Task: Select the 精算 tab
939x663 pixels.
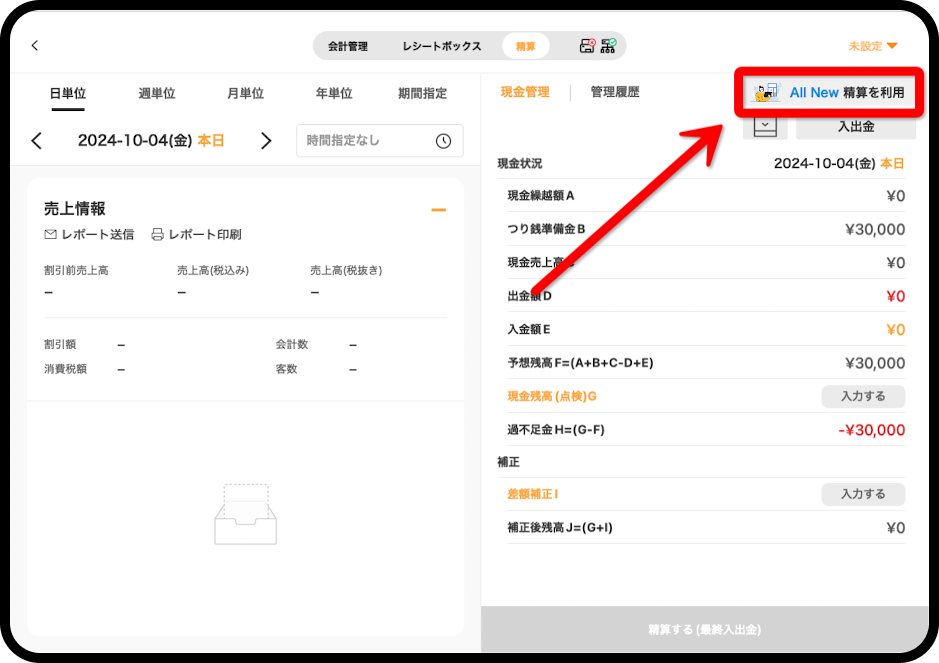Action: (525, 46)
